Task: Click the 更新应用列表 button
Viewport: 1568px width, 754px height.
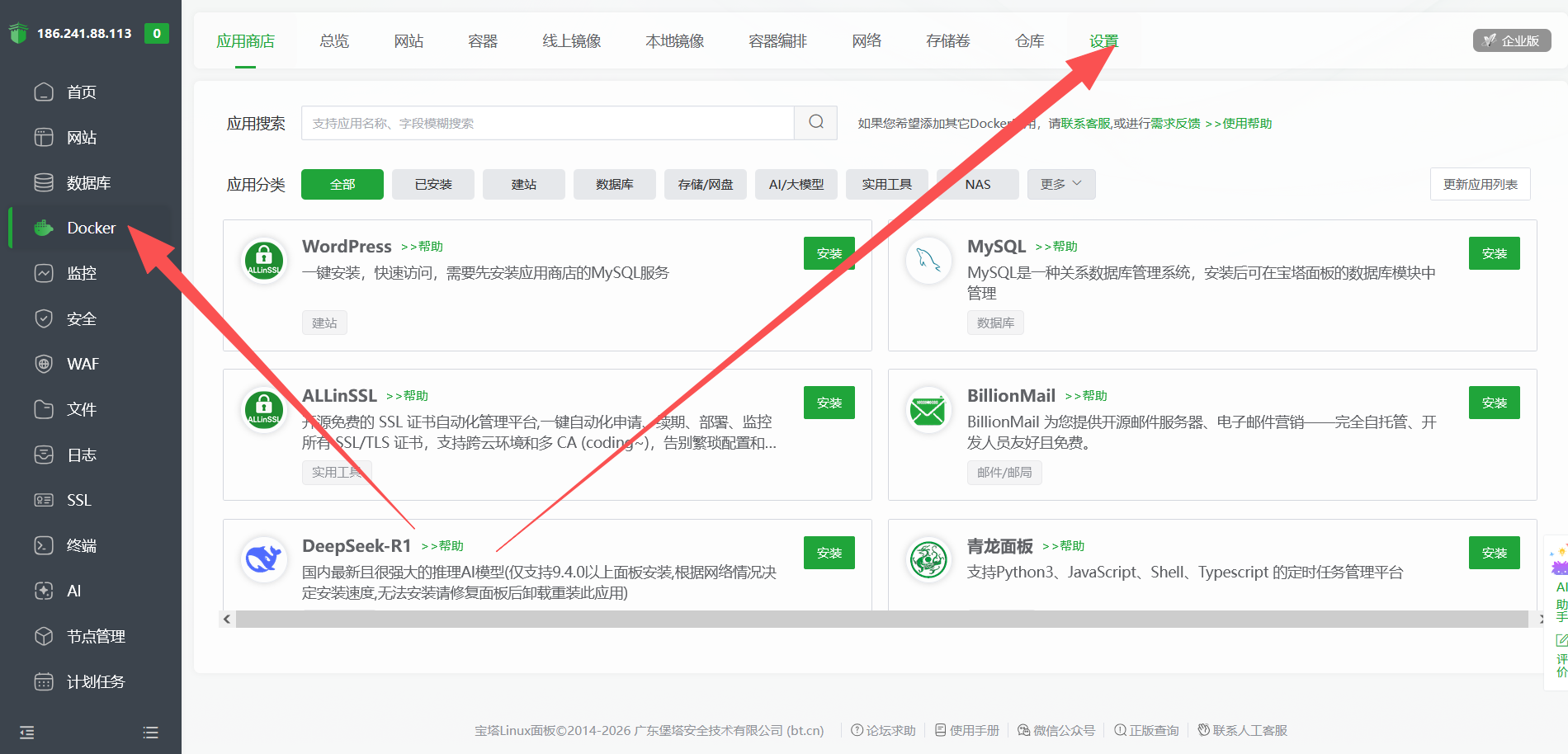Action: pos(1481,184)
